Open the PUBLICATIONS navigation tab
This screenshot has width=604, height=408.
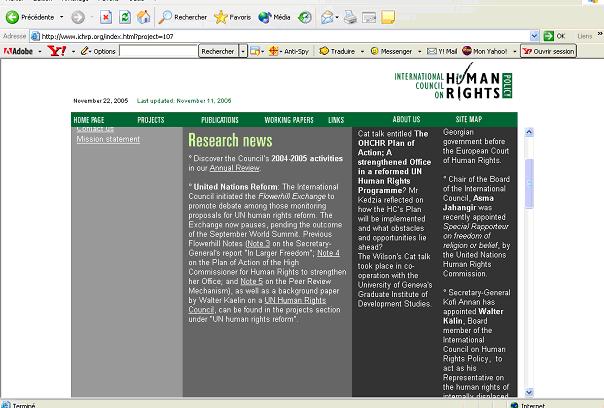tap(220, 120)
